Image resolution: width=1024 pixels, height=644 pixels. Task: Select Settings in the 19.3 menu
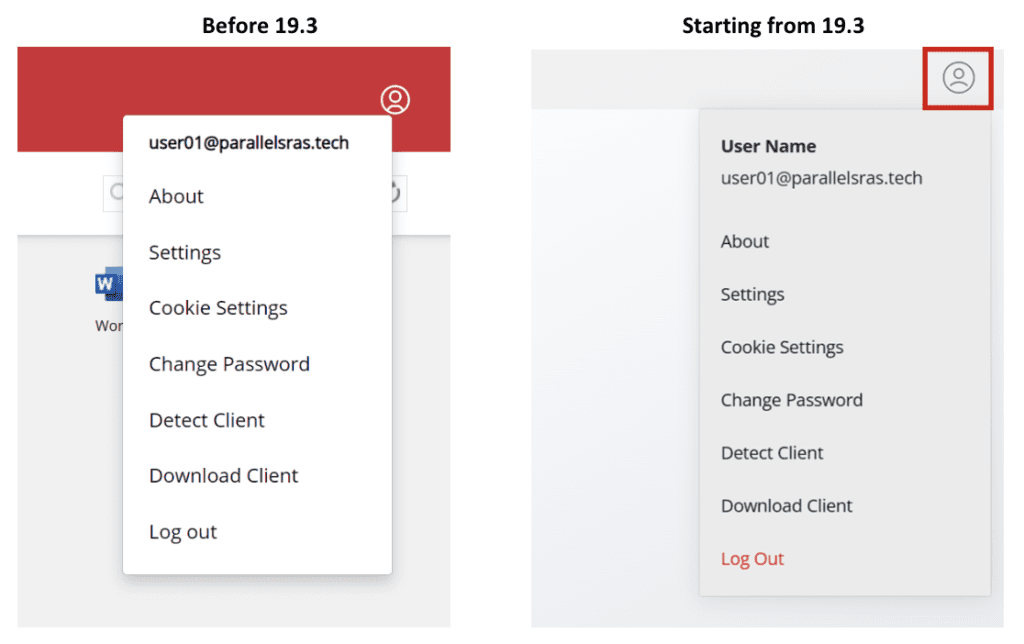coord(752,294)
